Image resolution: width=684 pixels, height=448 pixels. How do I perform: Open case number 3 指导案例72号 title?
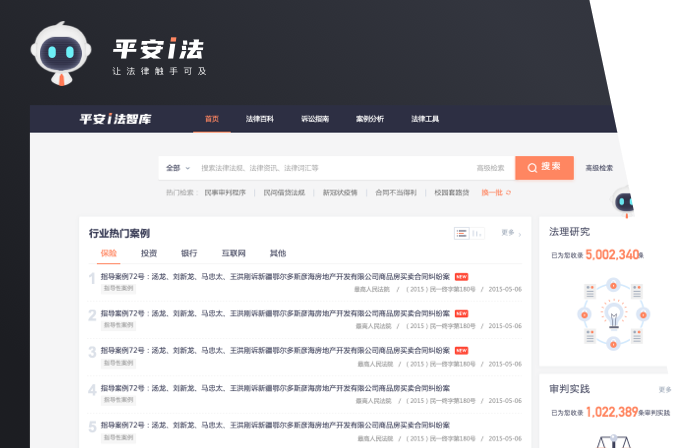pyautogui.click(x=275, y=350)
